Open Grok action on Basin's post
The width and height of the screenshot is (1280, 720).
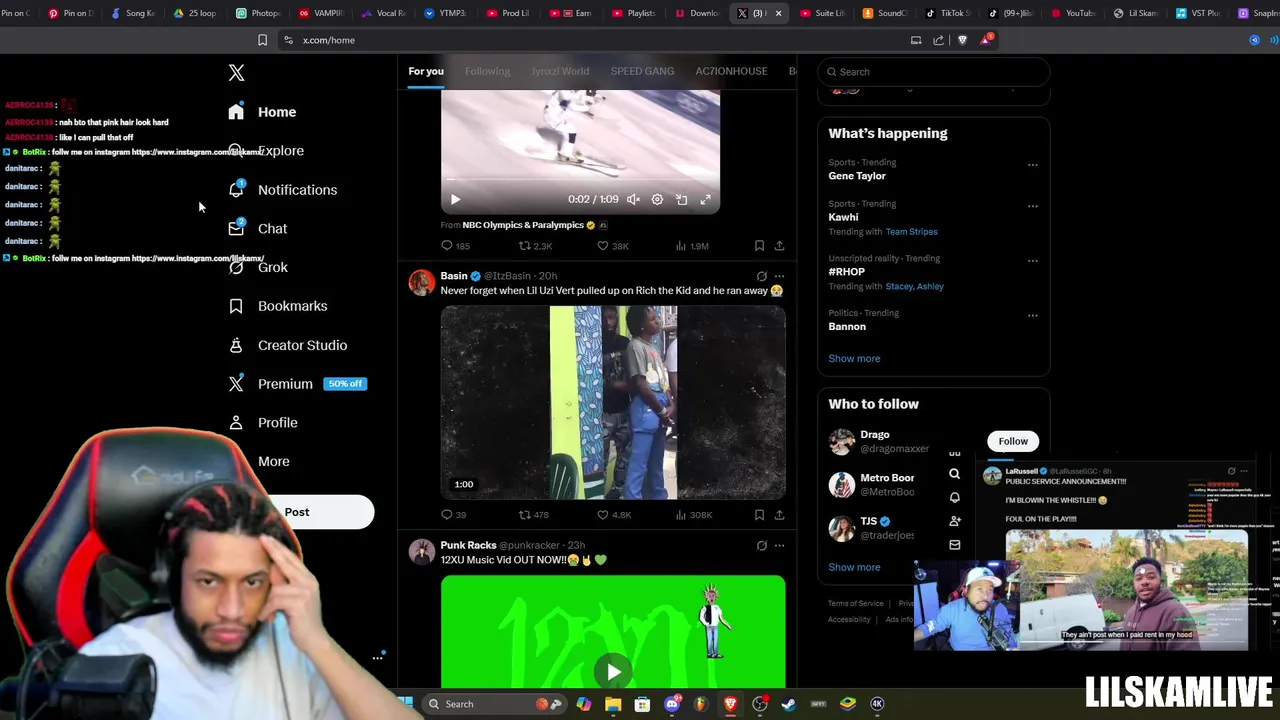tap(762, 276)
